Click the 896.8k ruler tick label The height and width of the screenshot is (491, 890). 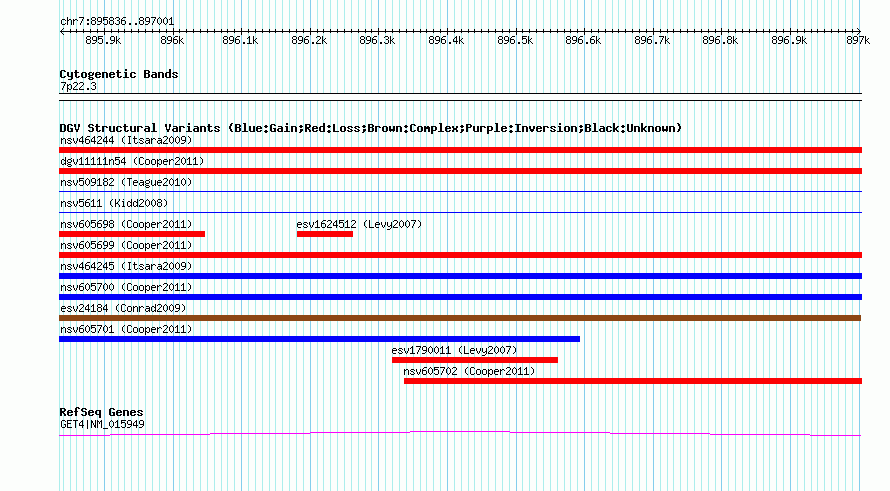pos(720,40)
